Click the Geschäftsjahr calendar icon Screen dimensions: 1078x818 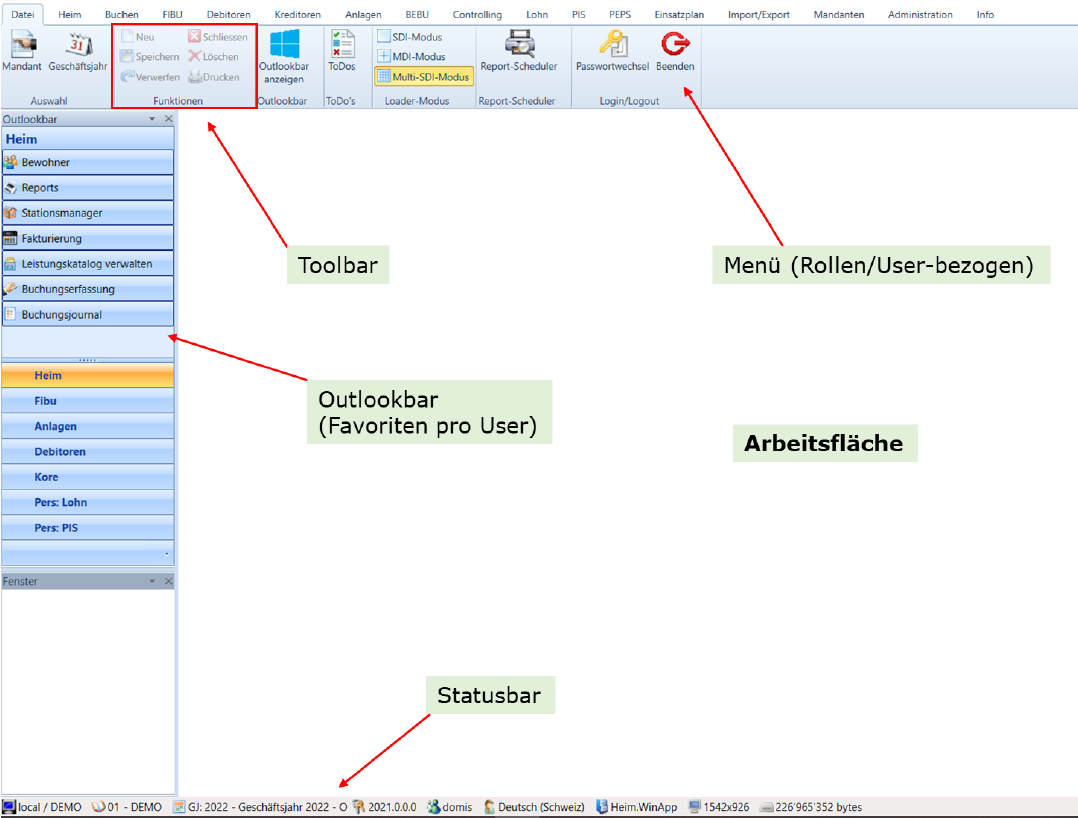(x=78, y=47)
